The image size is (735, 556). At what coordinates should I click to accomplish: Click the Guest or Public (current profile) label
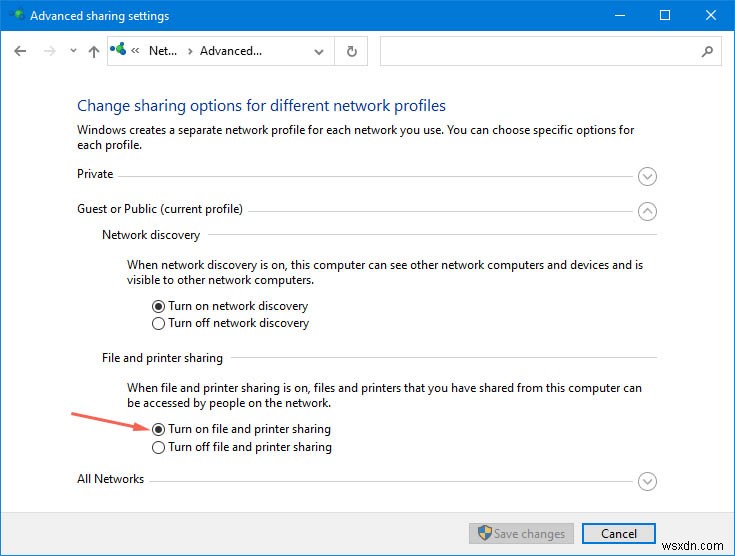160,209
